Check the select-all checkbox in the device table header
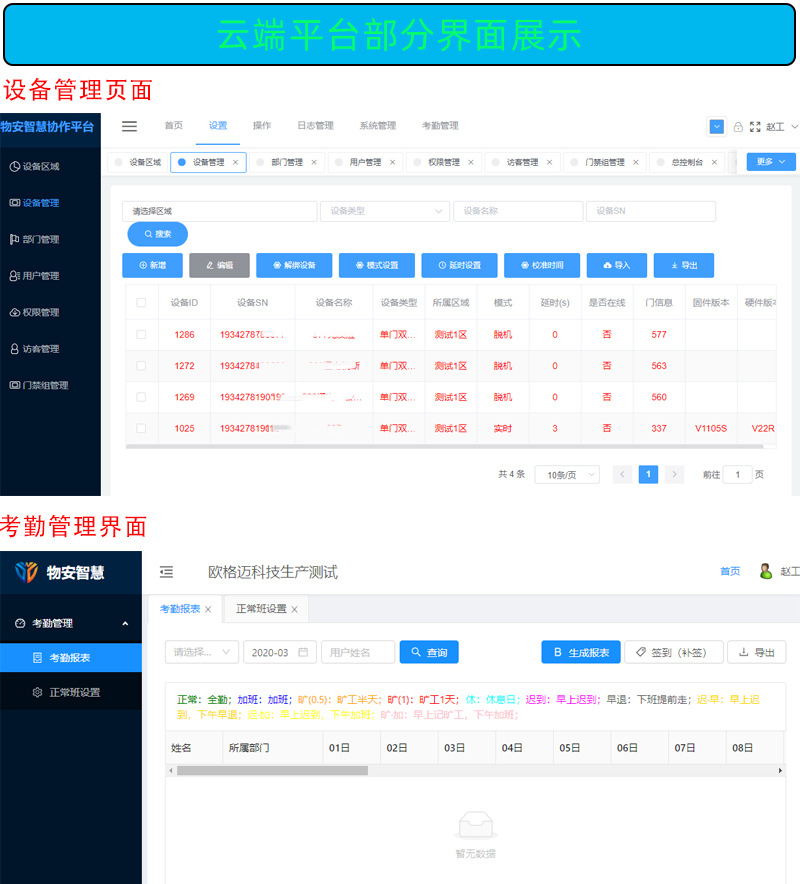Image resolution: width=800 pixels, height=884 pixels. pyautogui.click(x=140, y=302)
